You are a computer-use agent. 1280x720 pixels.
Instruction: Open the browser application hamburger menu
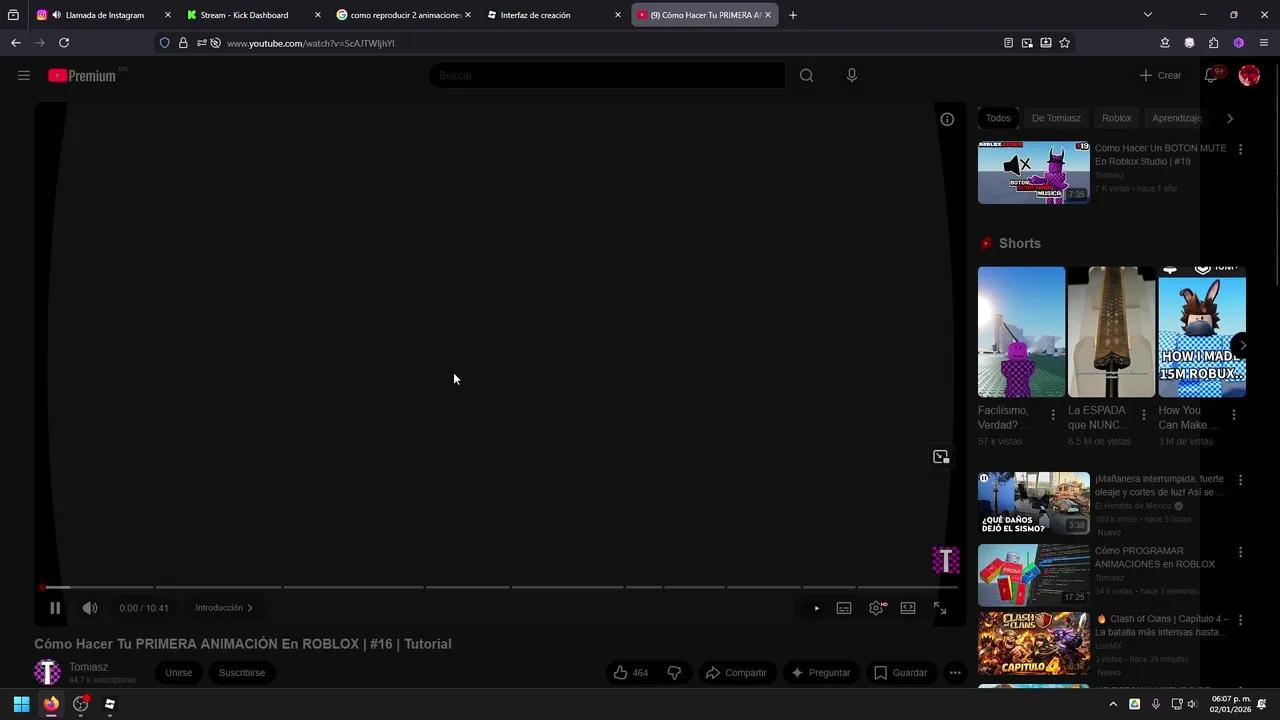pos(1264,43)
